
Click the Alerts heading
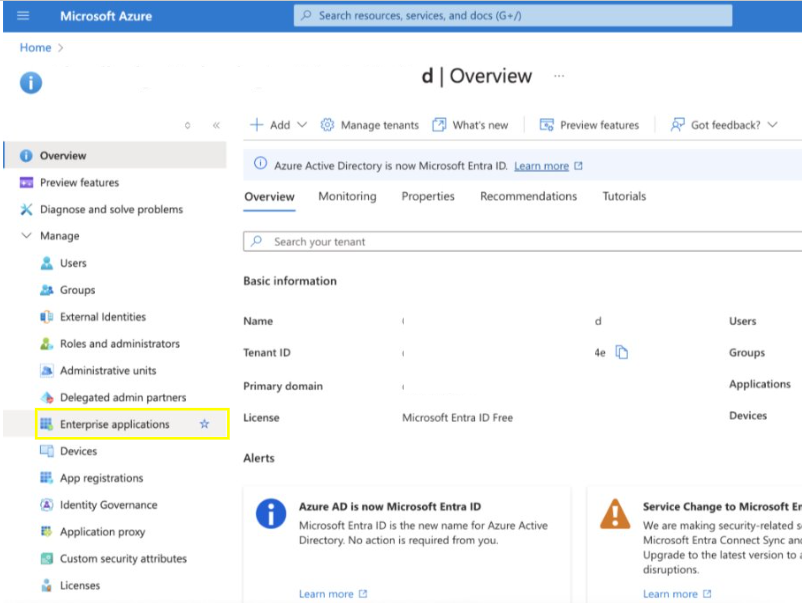(x=259, y=458)
